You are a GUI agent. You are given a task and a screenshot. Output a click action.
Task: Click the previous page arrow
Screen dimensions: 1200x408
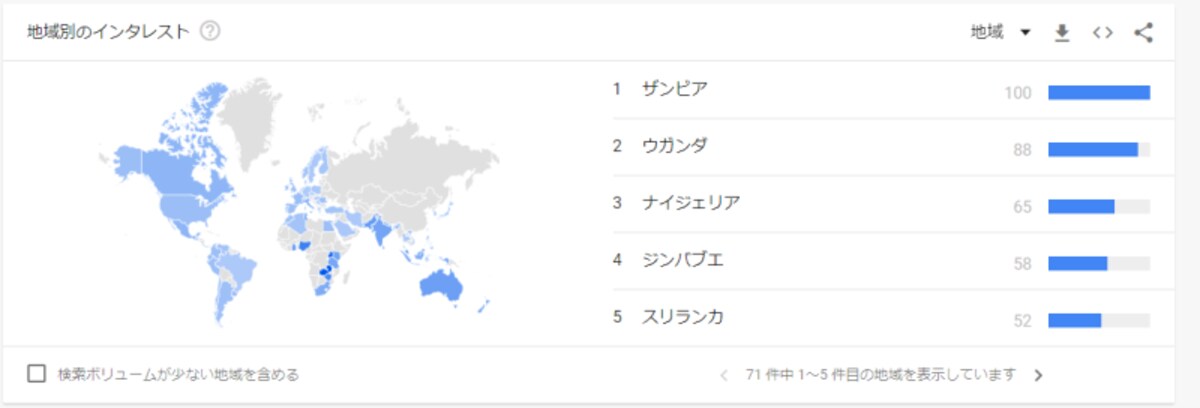(724, 376)
